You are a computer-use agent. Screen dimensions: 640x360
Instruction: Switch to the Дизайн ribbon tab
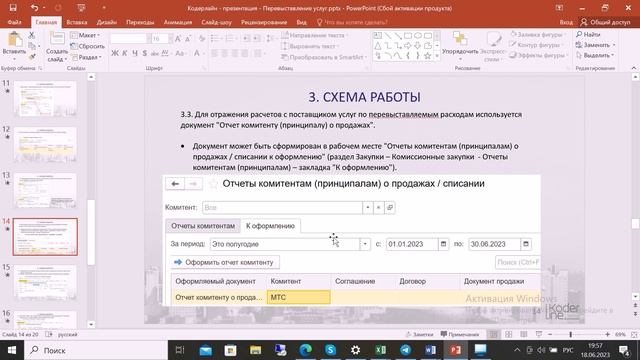pos(107,22)
